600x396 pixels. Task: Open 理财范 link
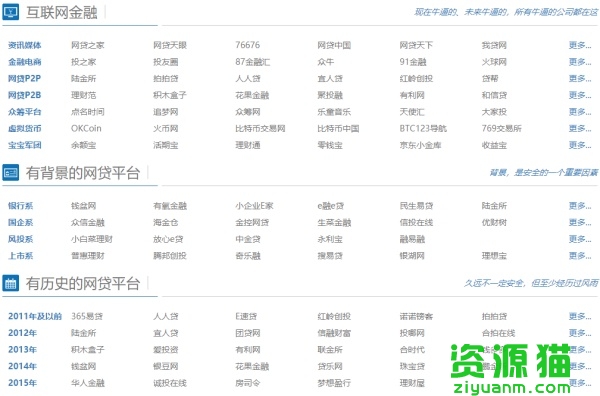pyautogui.click(x=83, y=95)
